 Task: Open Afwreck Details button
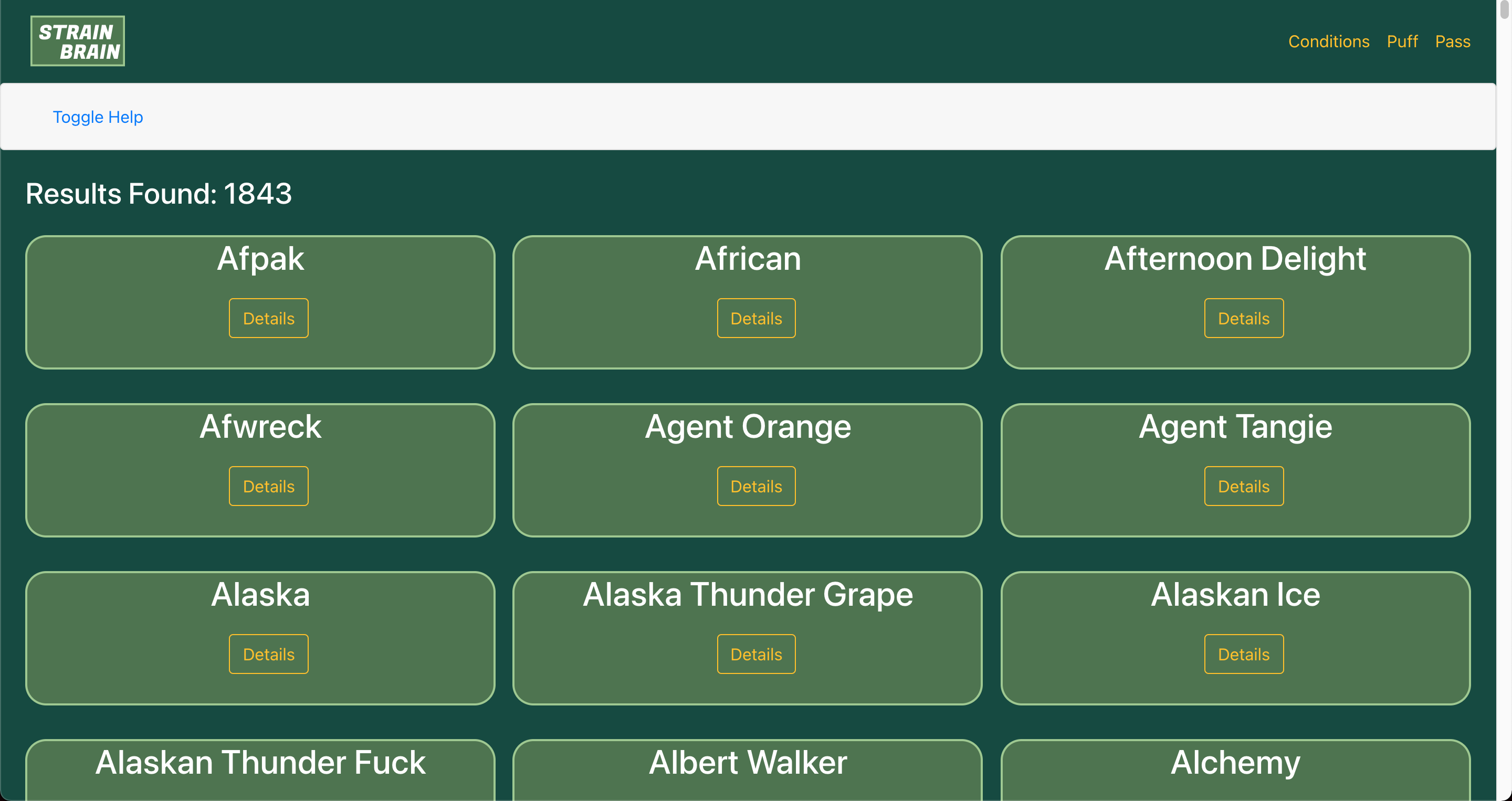click(268, 486)
